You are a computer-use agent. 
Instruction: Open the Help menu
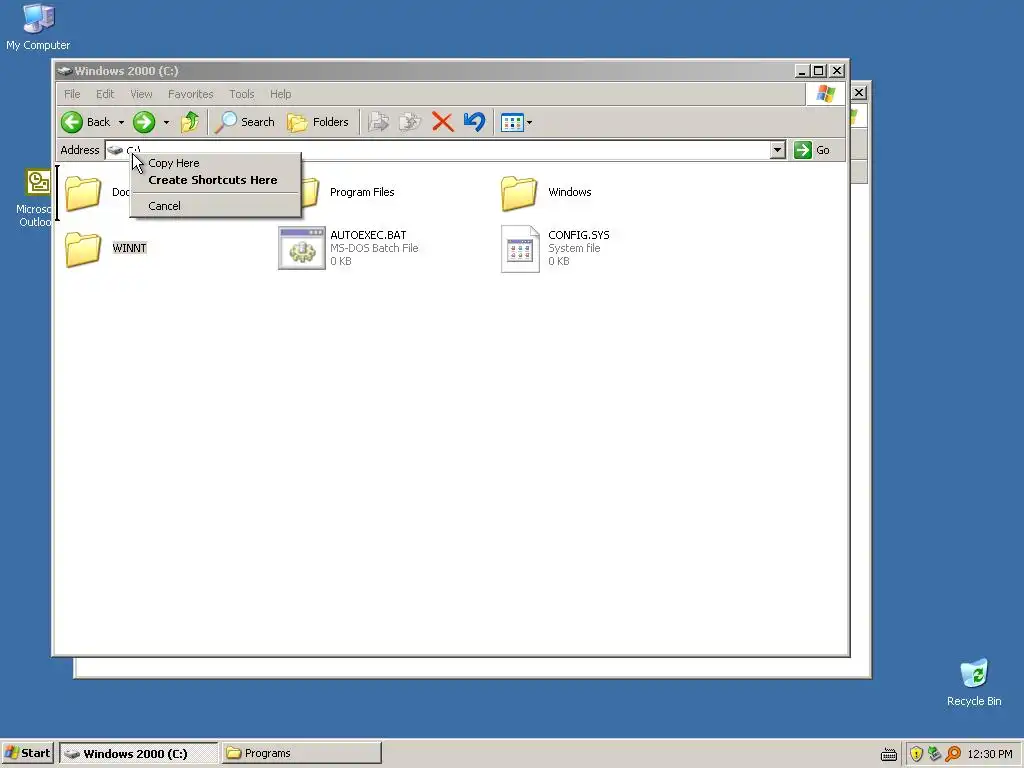tap(281, 94)
